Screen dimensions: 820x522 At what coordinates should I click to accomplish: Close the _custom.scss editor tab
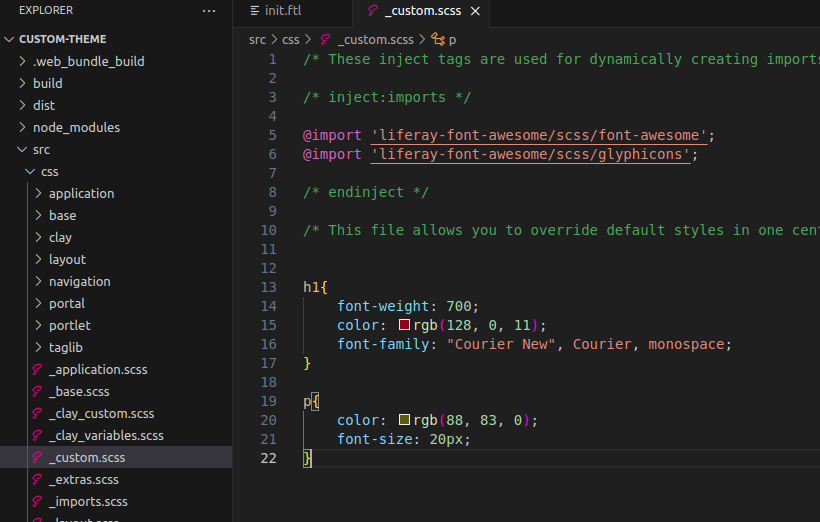pos(475,11)
